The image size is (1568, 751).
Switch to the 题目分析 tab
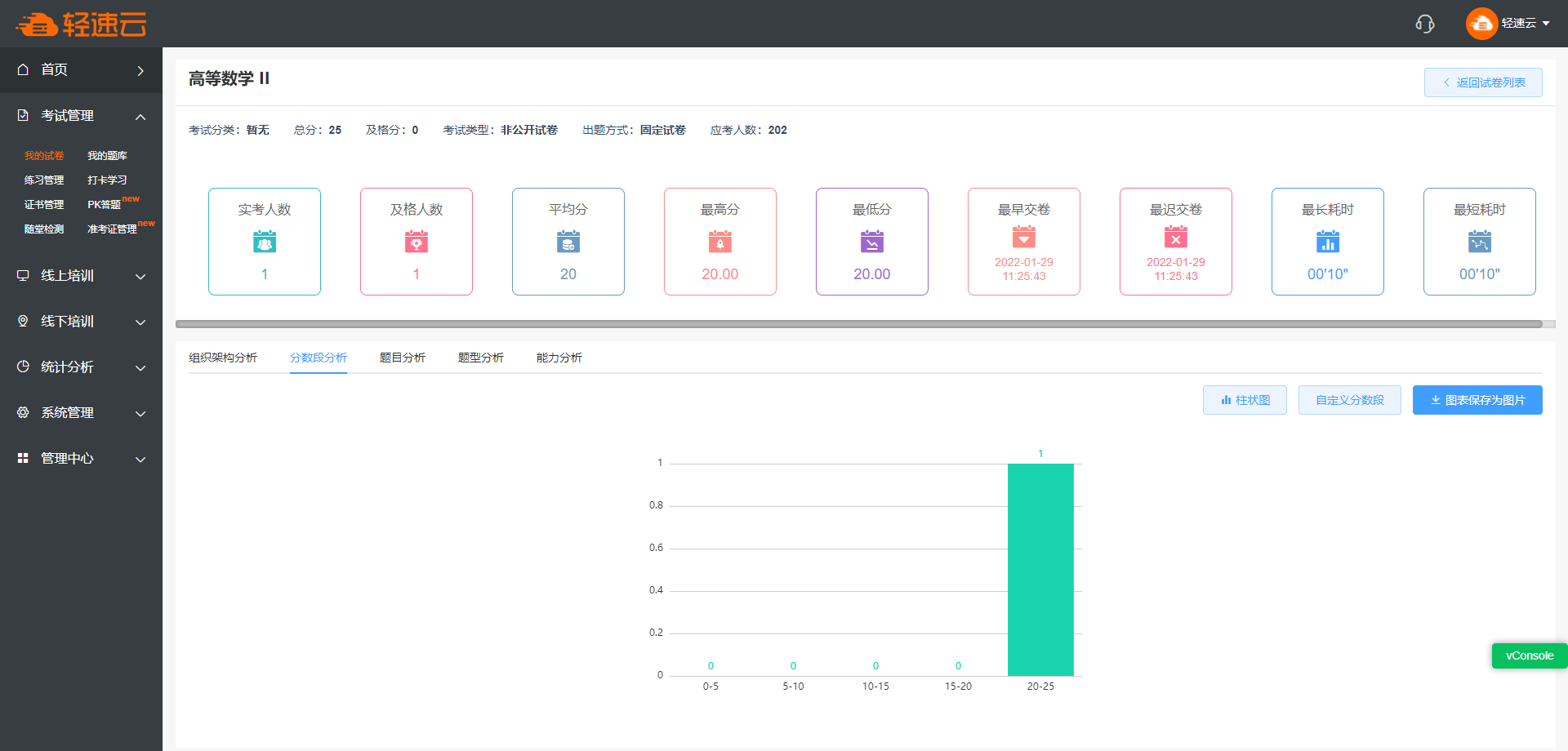[x=403, y=358]
